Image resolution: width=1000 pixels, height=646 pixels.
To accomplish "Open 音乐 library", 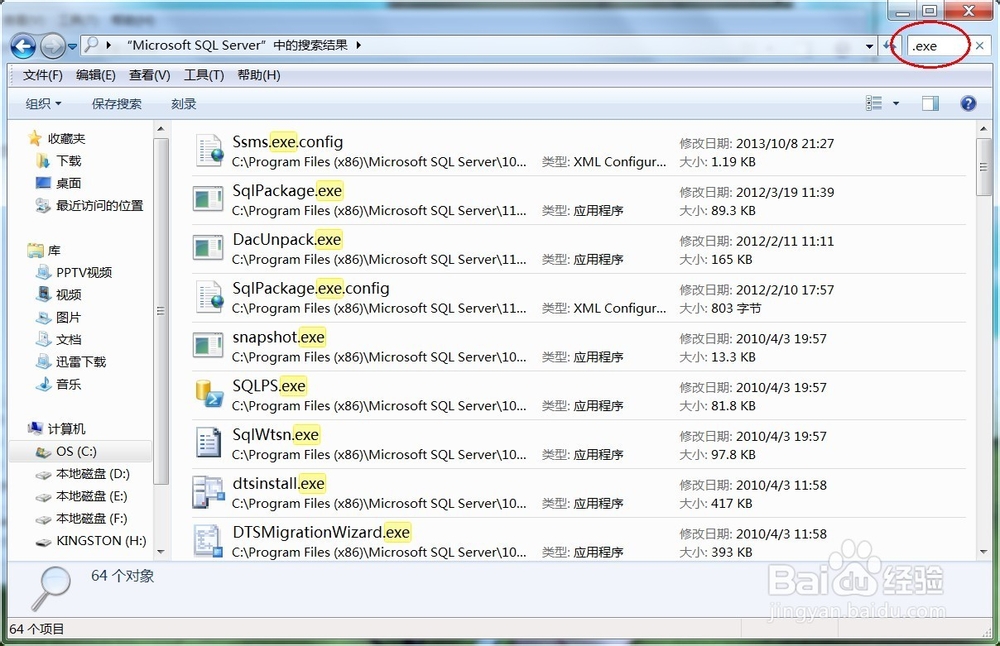I will [59, 384].
